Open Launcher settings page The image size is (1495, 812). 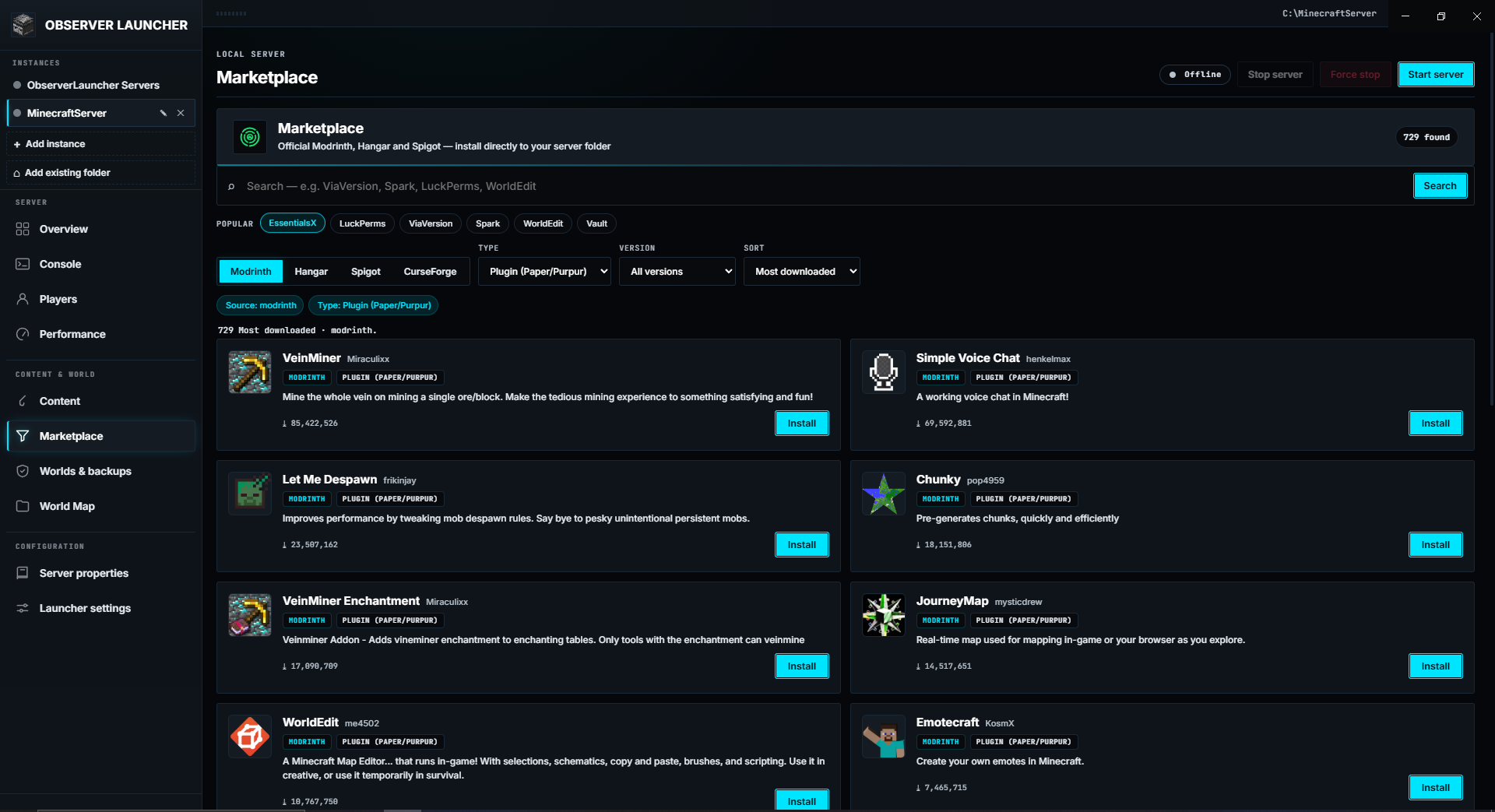101,608
